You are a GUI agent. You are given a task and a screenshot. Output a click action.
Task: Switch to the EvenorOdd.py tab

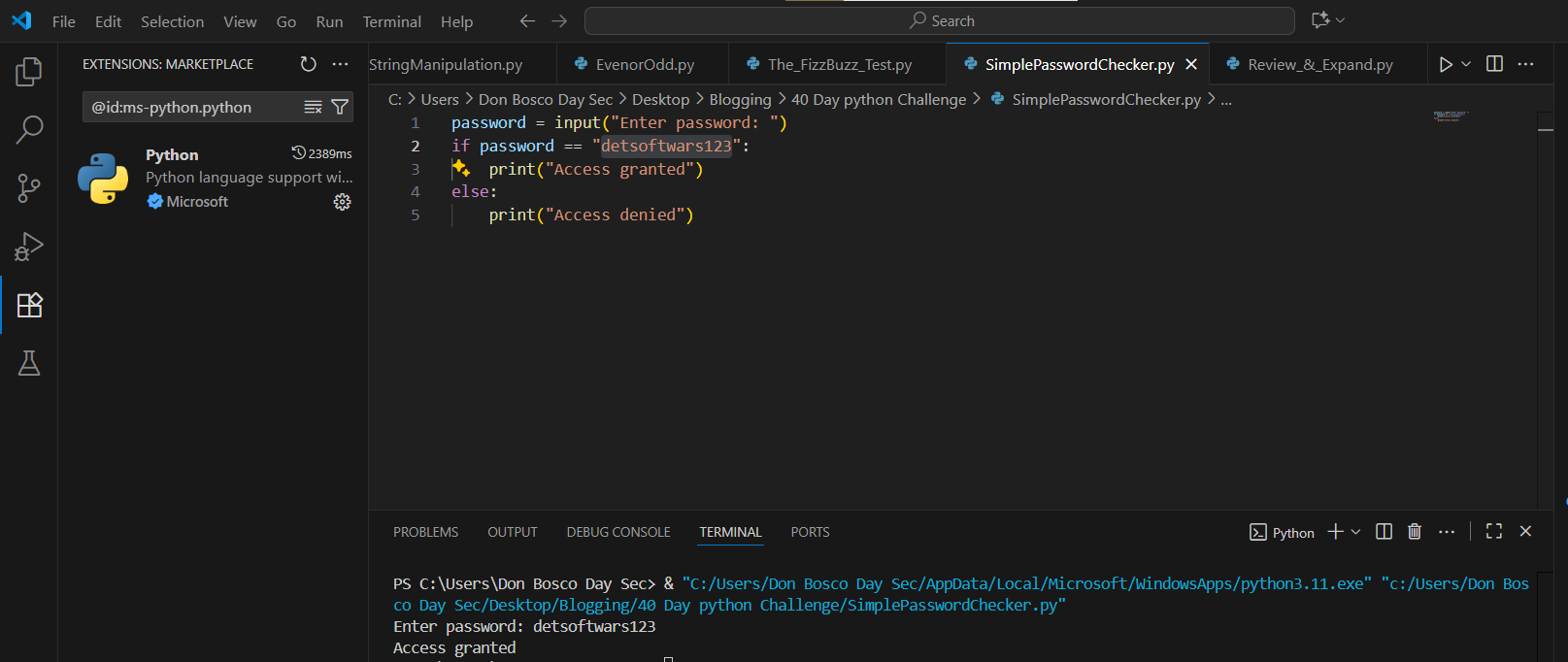pos(645,64)
